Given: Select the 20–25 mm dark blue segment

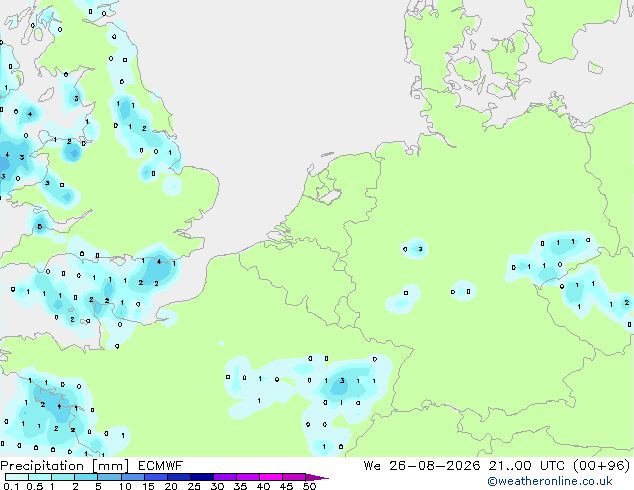Looking at the screenshot, I should point(178,477).
